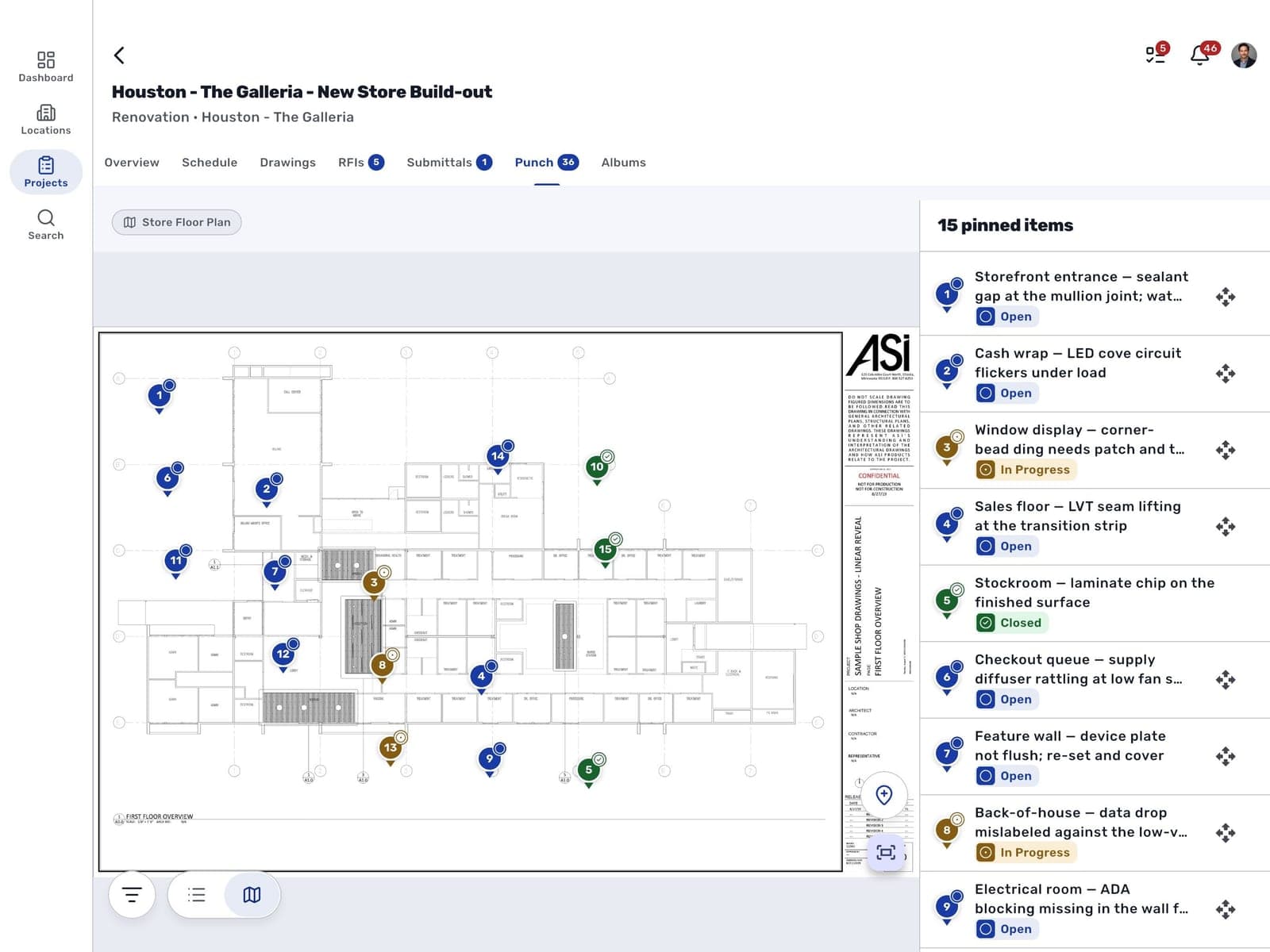
Task: Open the user profile avatar
Action: (1244, 55)
